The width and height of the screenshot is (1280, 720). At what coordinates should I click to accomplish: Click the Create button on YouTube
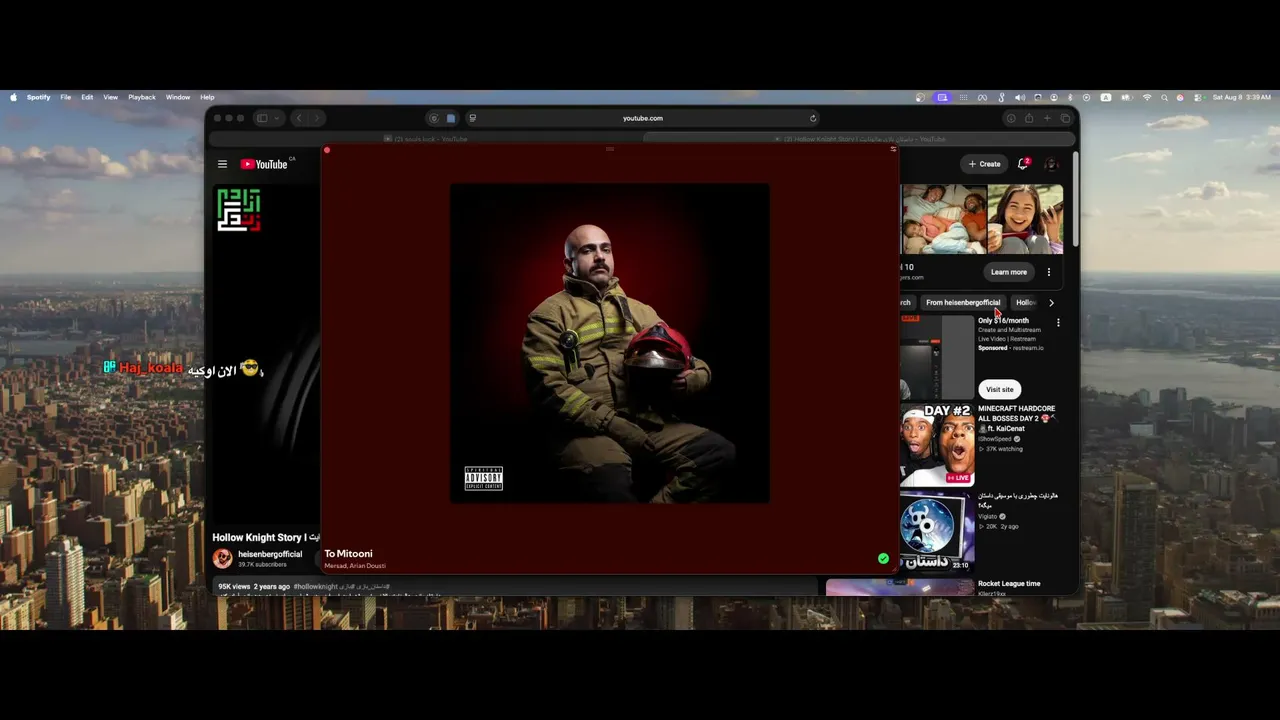[x=984, y=164]
